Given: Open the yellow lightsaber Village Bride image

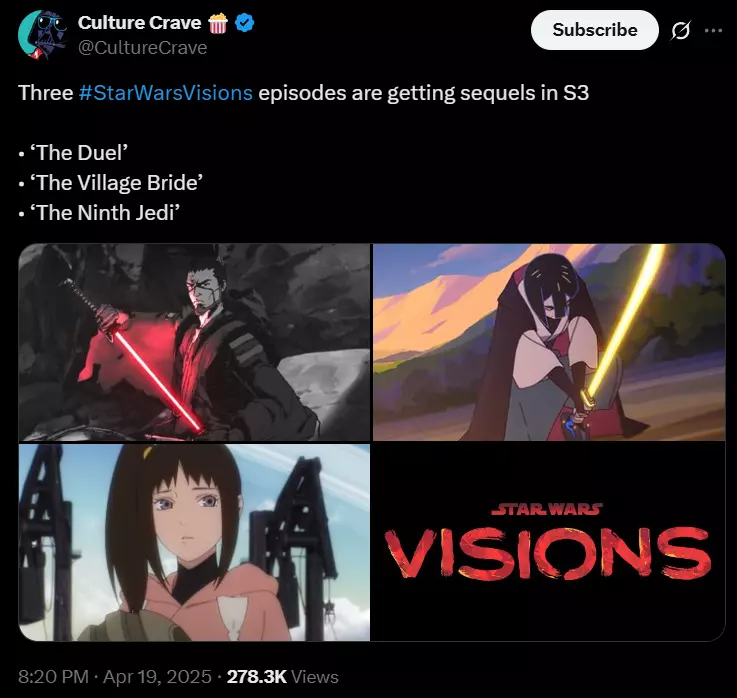Looking at the screenshot, I should 549,342.
